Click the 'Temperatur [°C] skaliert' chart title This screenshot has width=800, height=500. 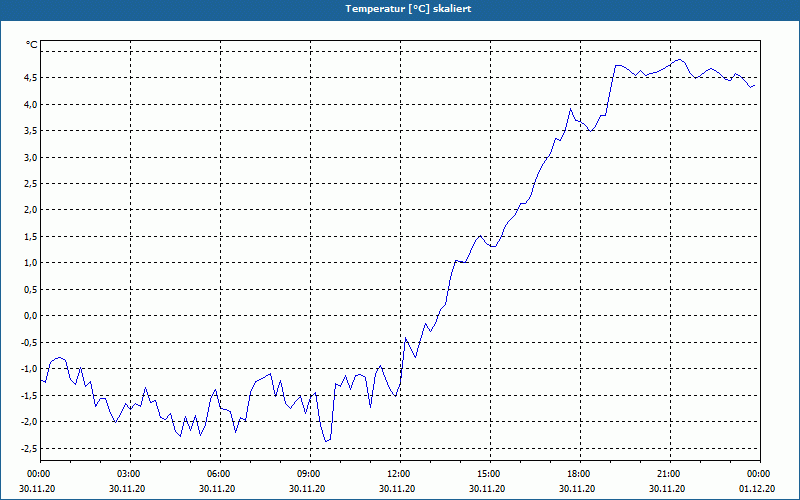point(408,9)
